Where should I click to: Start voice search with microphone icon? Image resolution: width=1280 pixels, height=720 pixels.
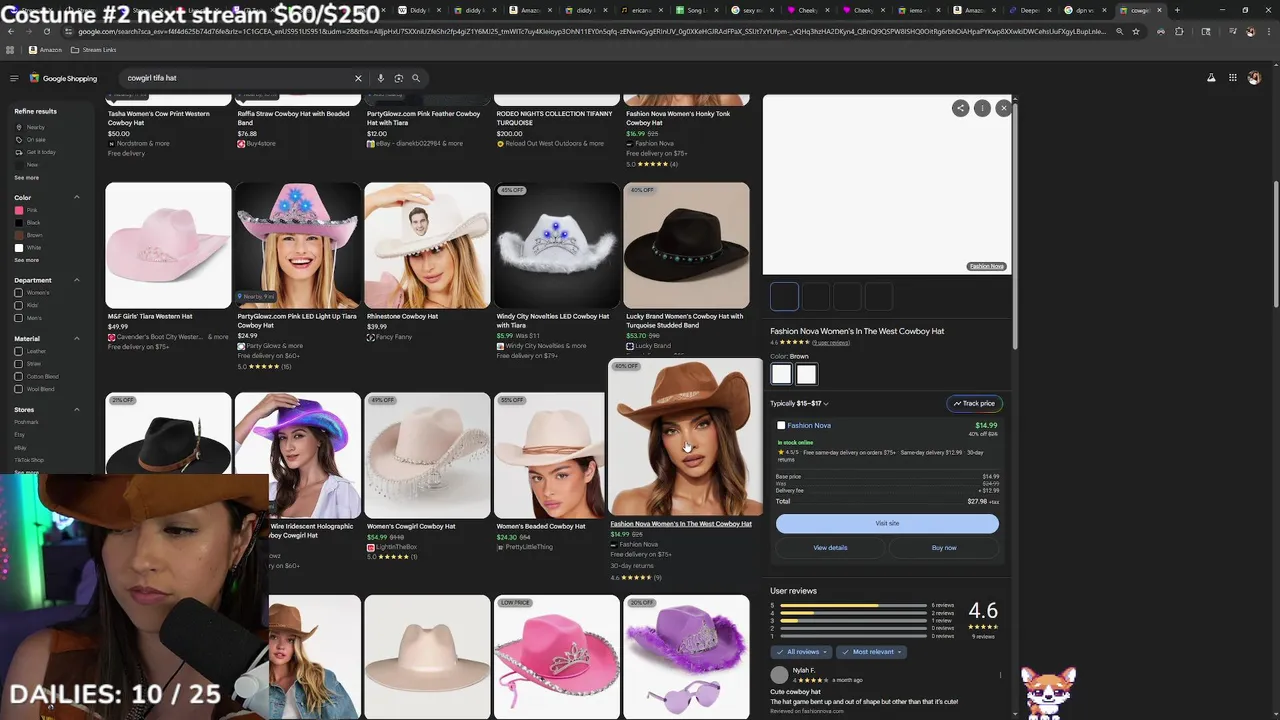[x=380, y=78]
